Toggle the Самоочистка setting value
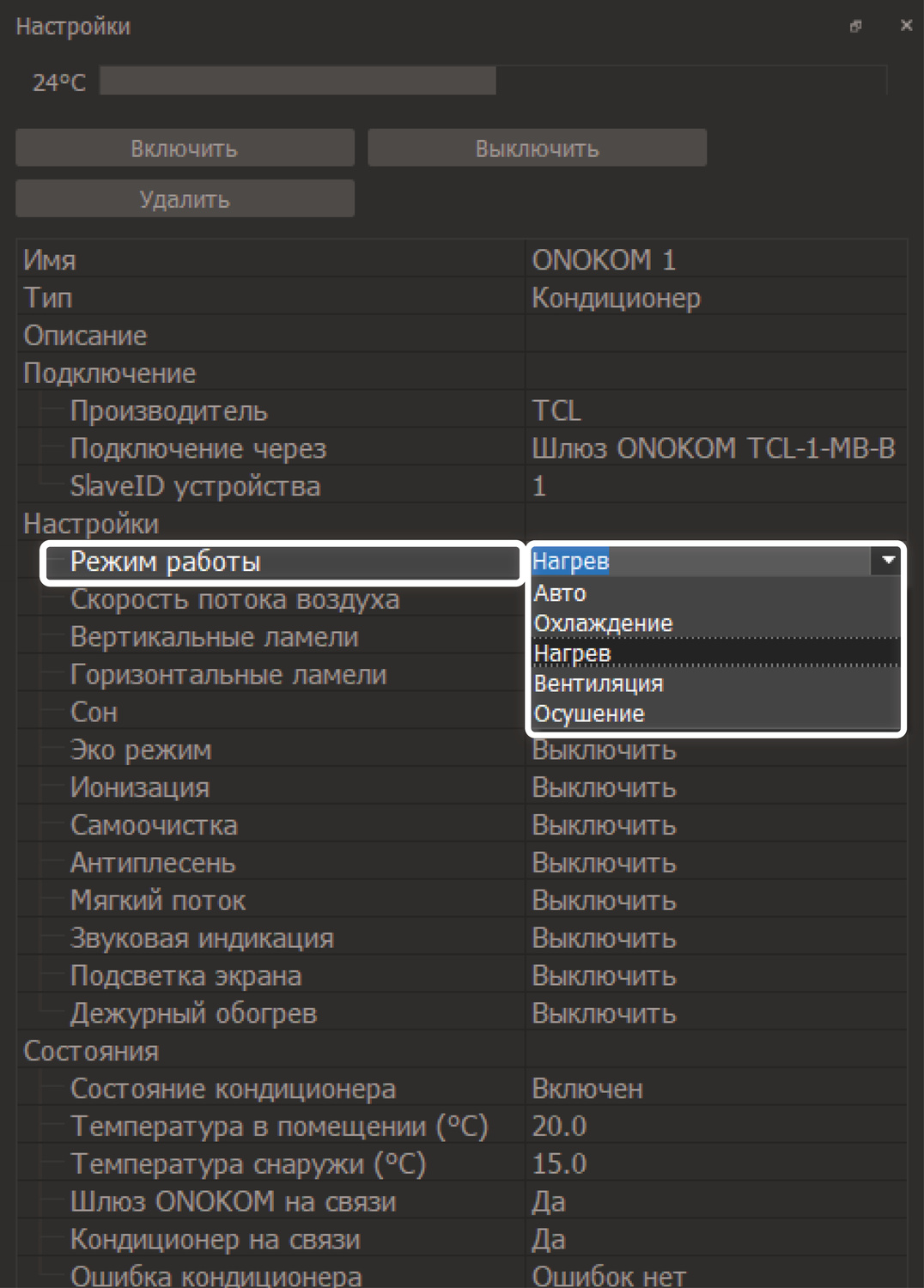Screen dimensions: 924x1288 coord(714,826)
